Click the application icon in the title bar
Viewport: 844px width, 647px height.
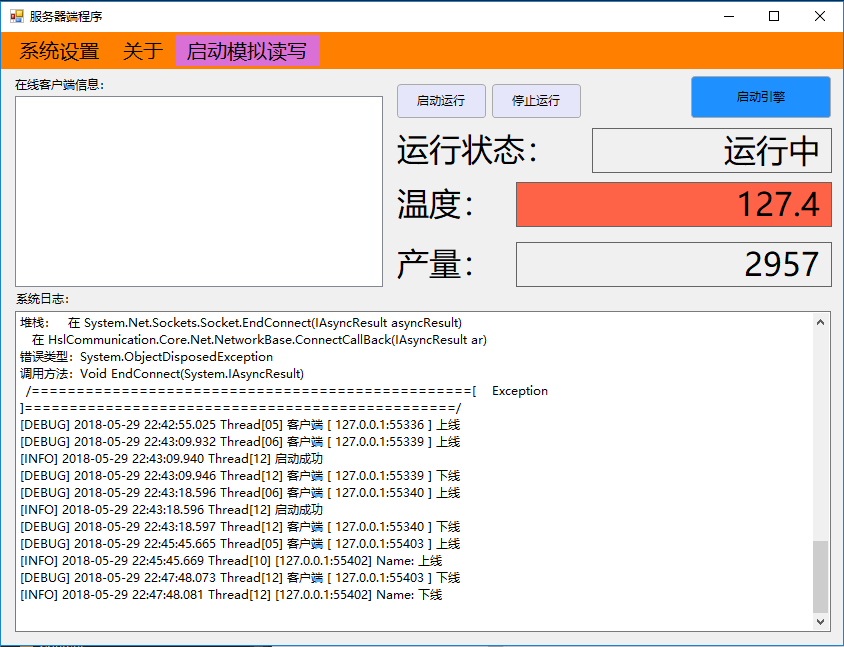[x=17, y=16]
